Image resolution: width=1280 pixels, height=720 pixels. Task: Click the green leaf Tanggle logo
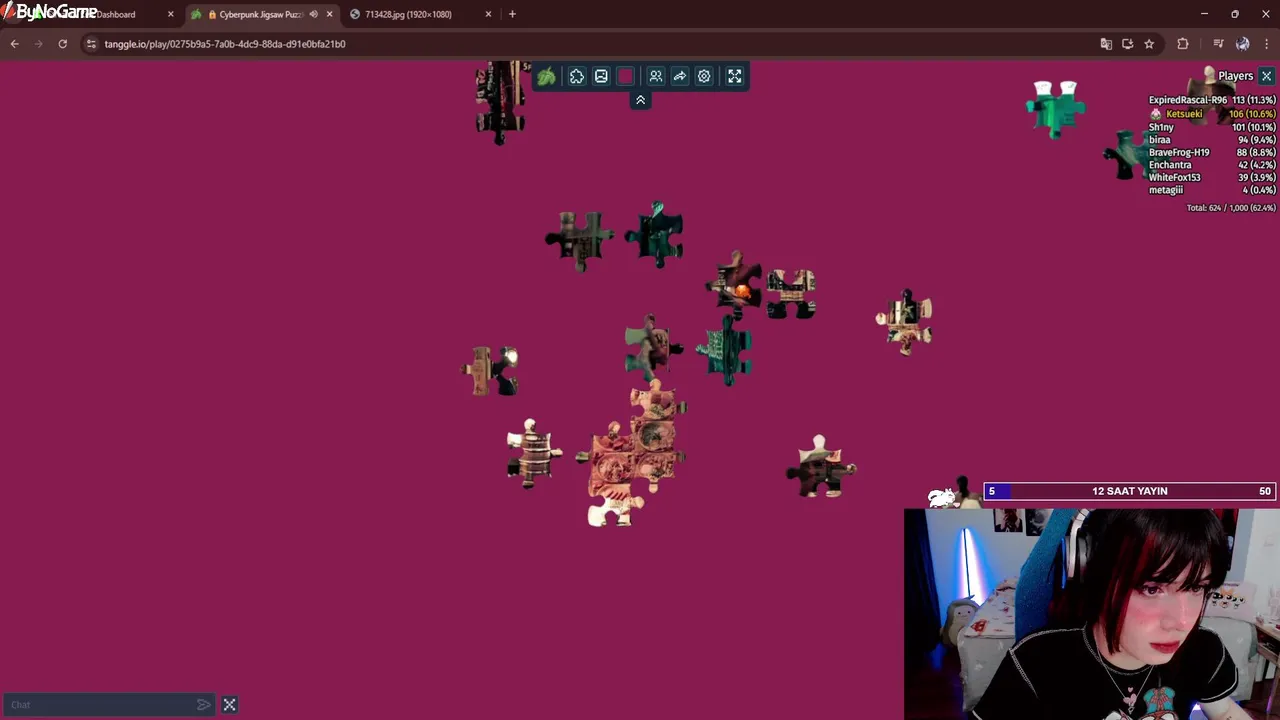pyautogui.click(x=546, y=76)
